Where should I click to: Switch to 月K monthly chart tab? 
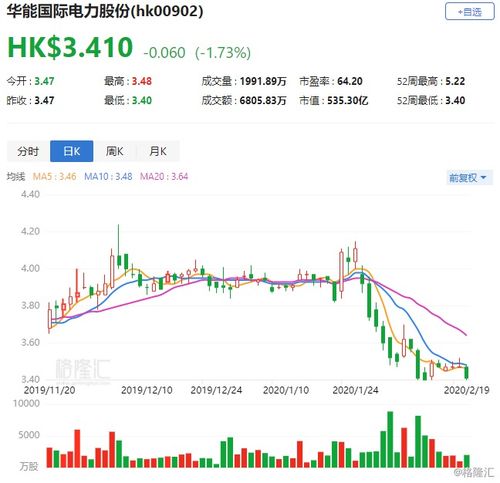(158, 151)
